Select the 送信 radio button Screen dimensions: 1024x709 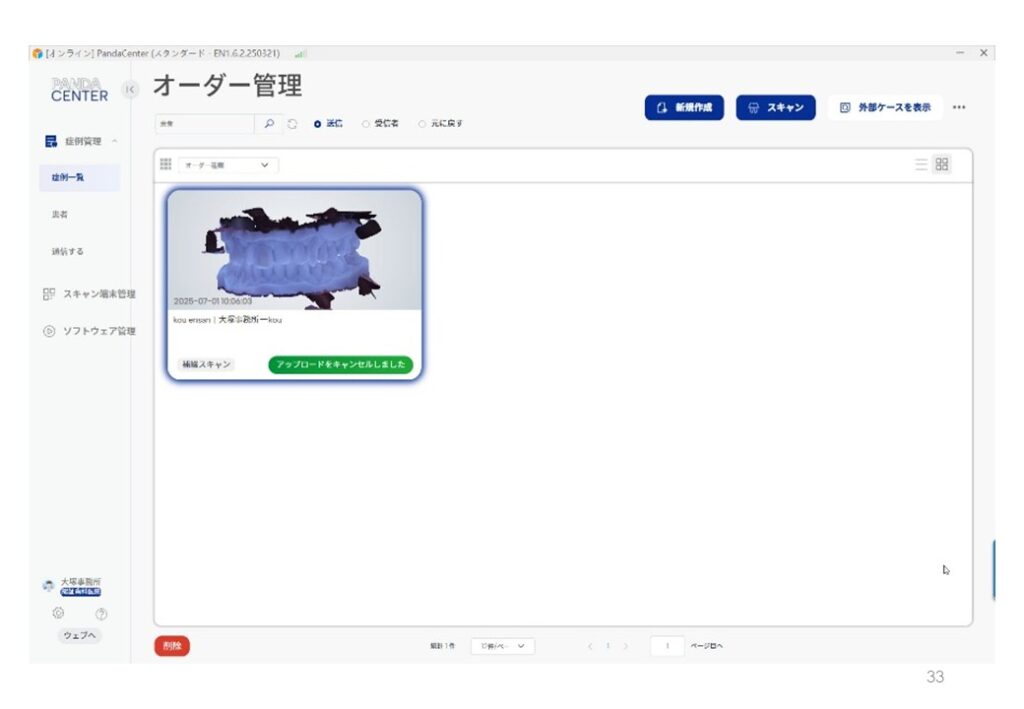(318, 124)
